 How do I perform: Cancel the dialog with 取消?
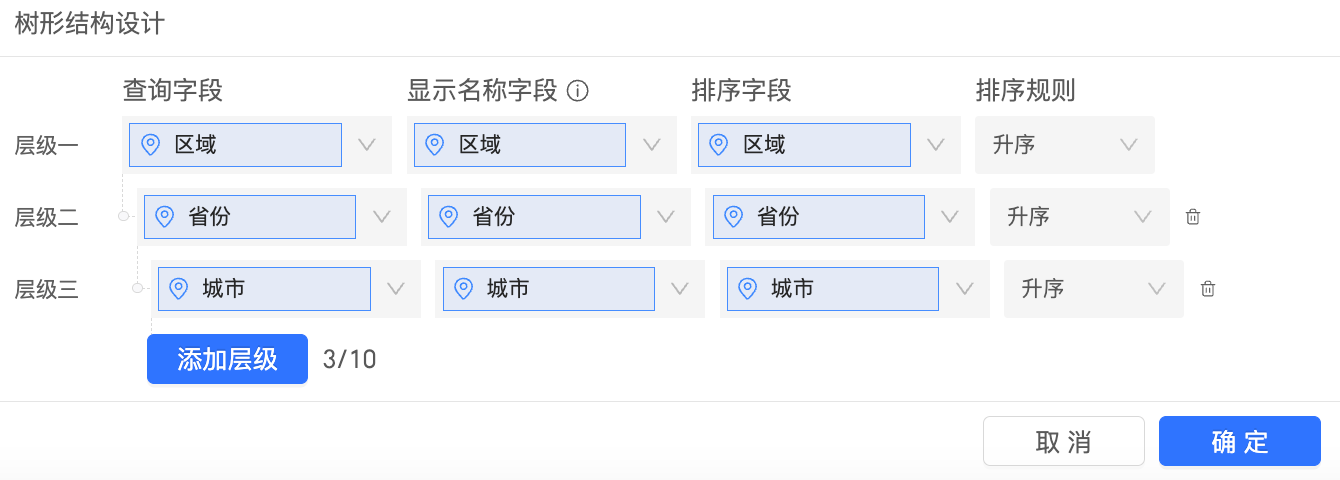tap(1064, 441)
